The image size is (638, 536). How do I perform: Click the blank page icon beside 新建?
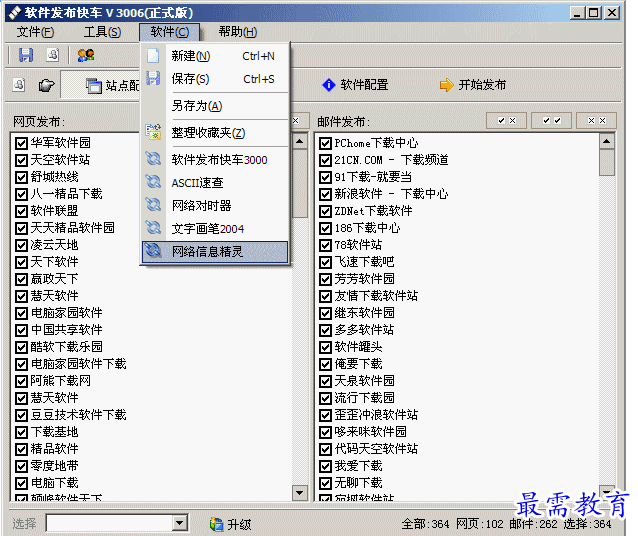pyautogui.click(x=153, y=56)
